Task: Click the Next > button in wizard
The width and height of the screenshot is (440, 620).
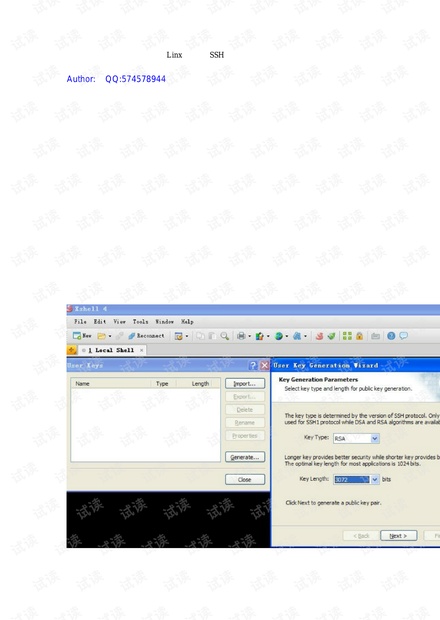Action: [x=398, y=536]
